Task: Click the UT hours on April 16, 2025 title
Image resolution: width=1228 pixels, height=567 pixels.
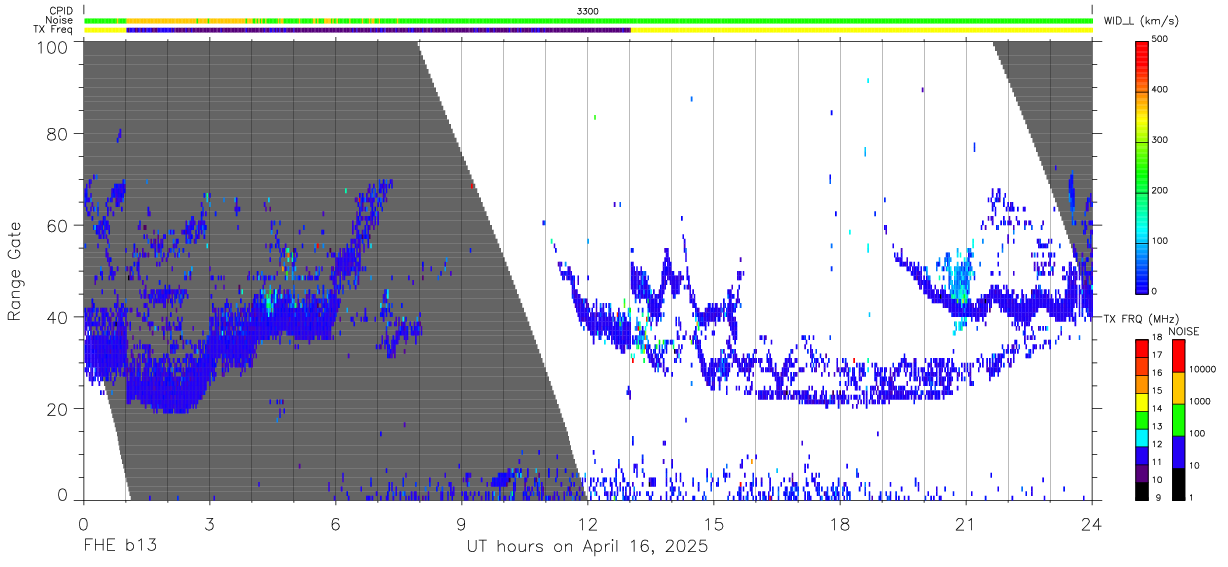Action: pyautogui.click(x=587, y=547)
